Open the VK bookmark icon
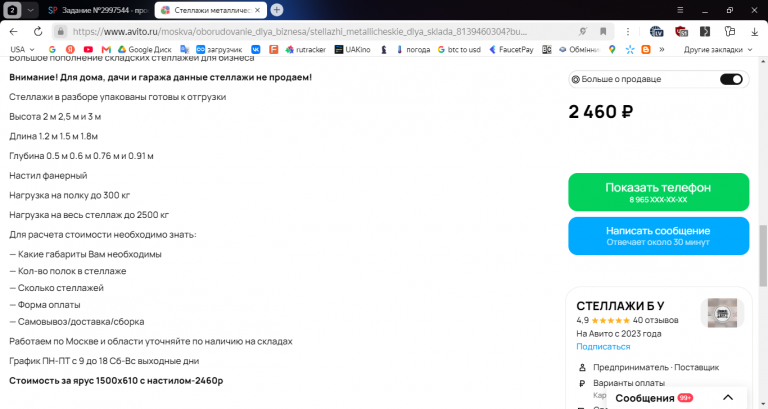 256,49
